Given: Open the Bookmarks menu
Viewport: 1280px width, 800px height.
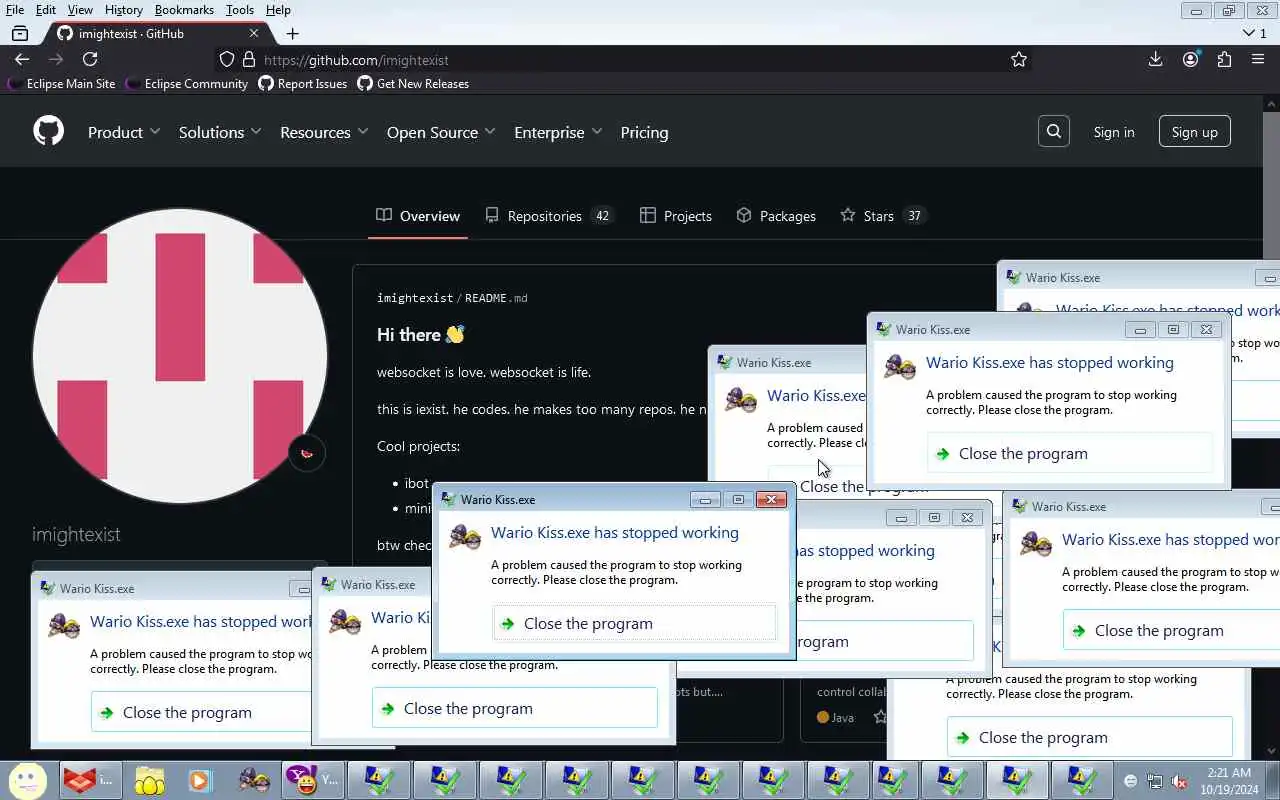Looking at the screenshot, I should 184,10.
